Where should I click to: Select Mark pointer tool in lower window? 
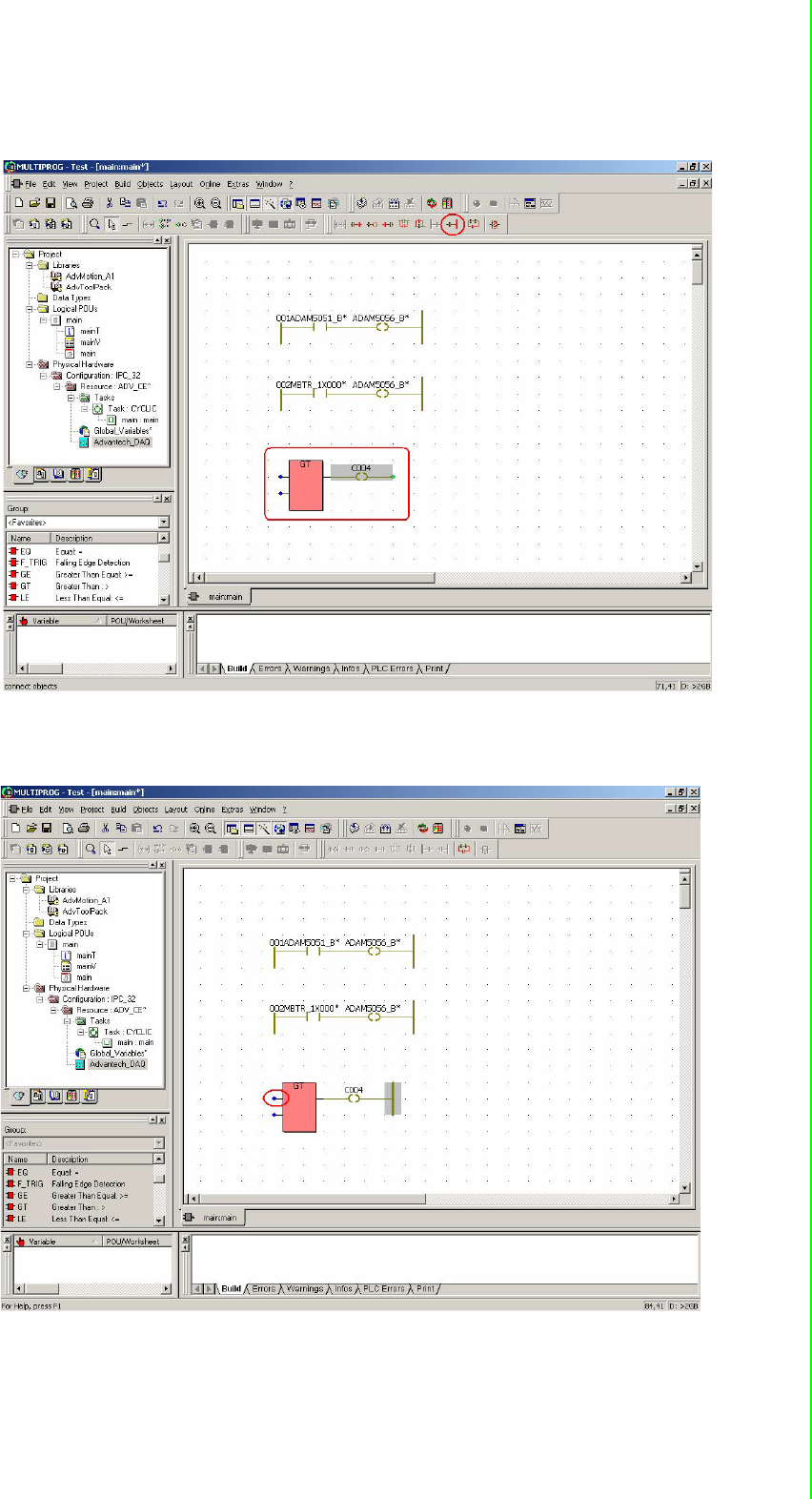107,849
